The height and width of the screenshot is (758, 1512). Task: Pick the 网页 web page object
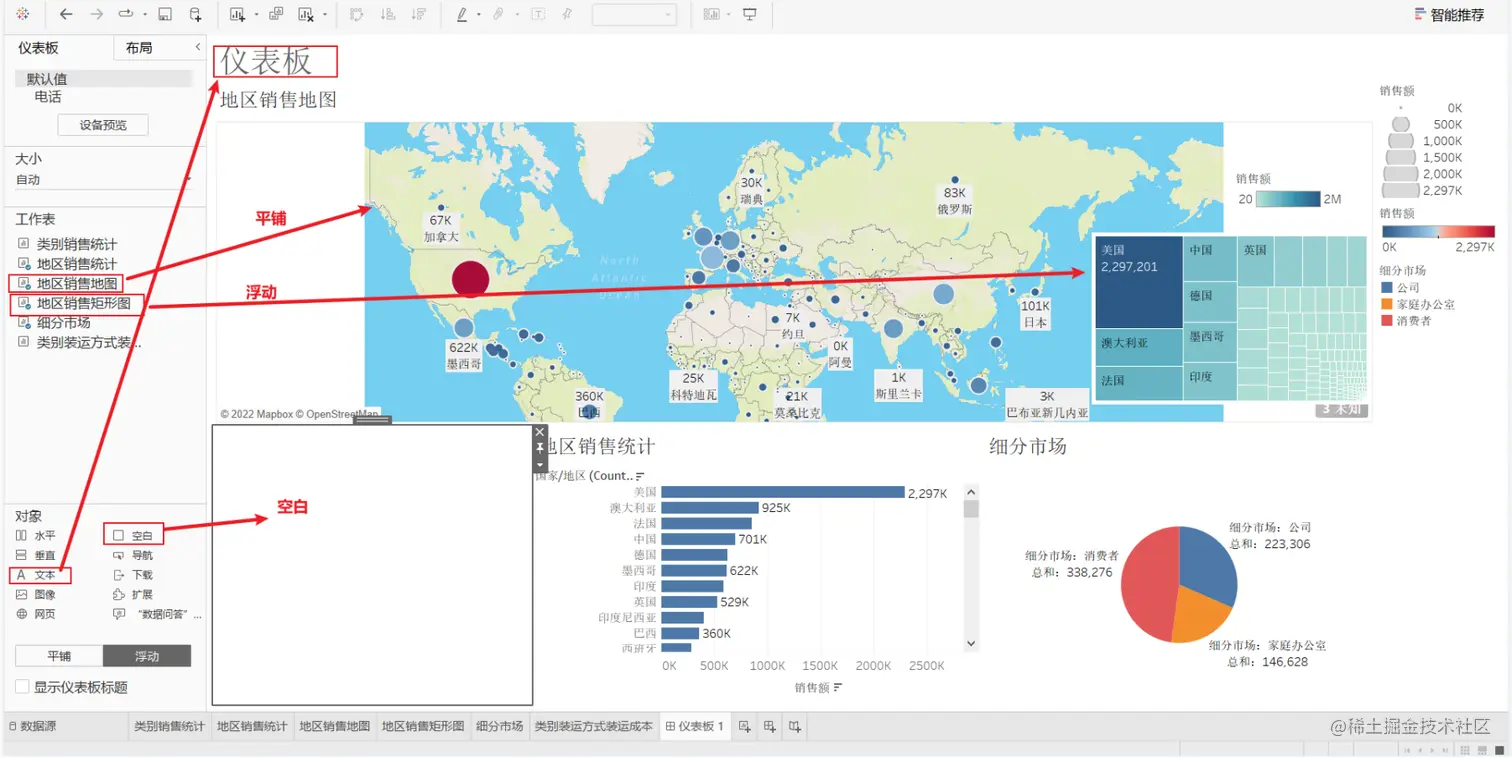click(37, 614)
